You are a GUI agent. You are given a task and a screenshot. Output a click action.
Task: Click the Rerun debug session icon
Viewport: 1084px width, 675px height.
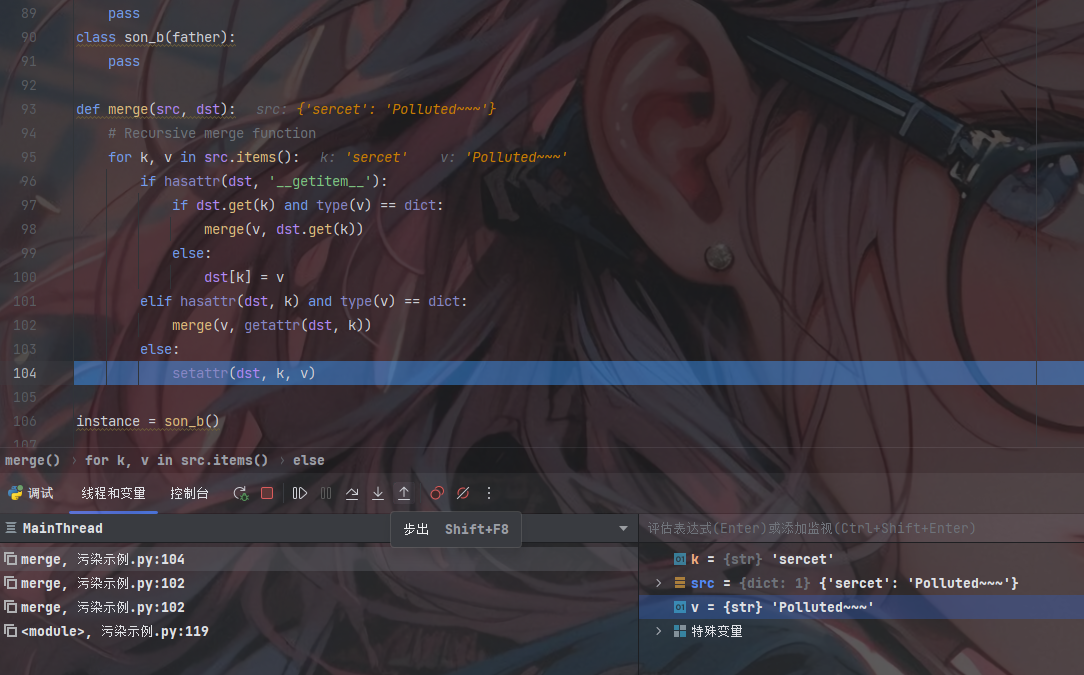[240, 493]
